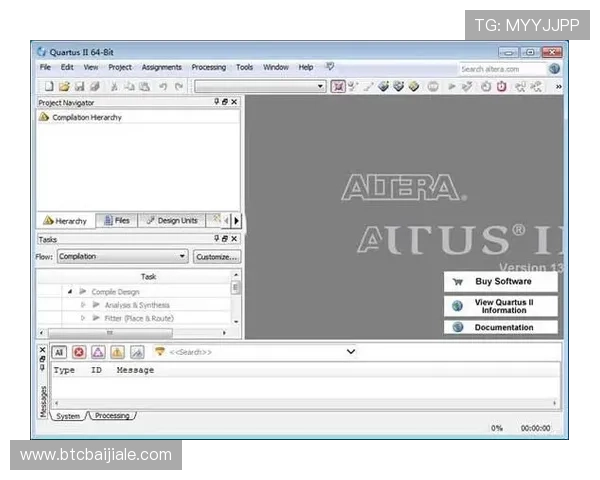Click the globe icon beside the search box
The image size is (600, 480).
click(x=554, y=69)
